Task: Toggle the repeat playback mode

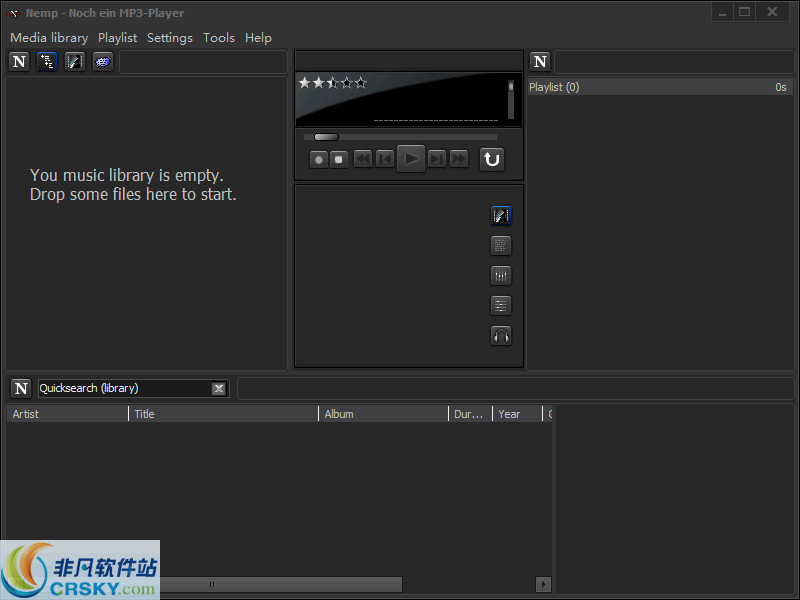Action: [491, 159]
